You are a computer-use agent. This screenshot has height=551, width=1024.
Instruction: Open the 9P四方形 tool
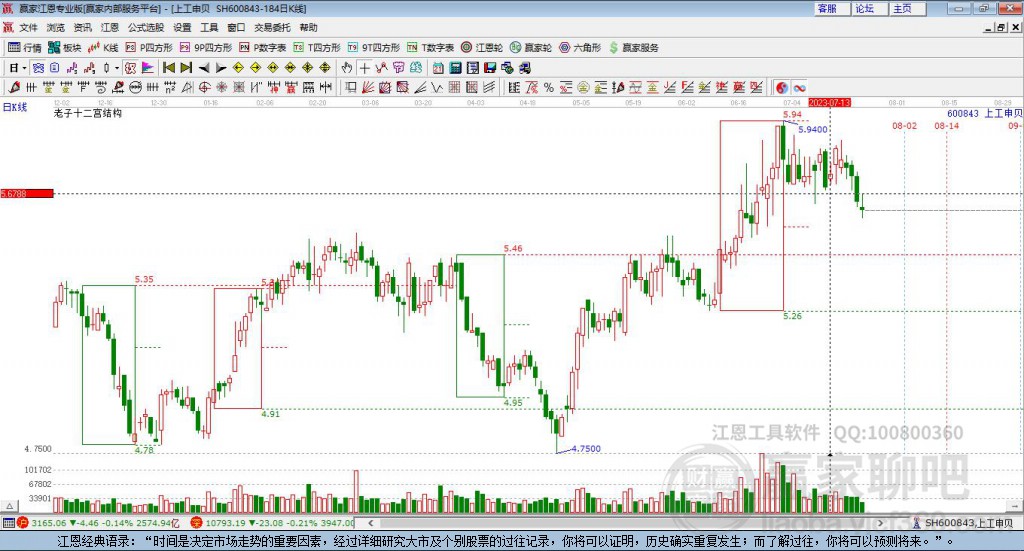click(206, 47)
